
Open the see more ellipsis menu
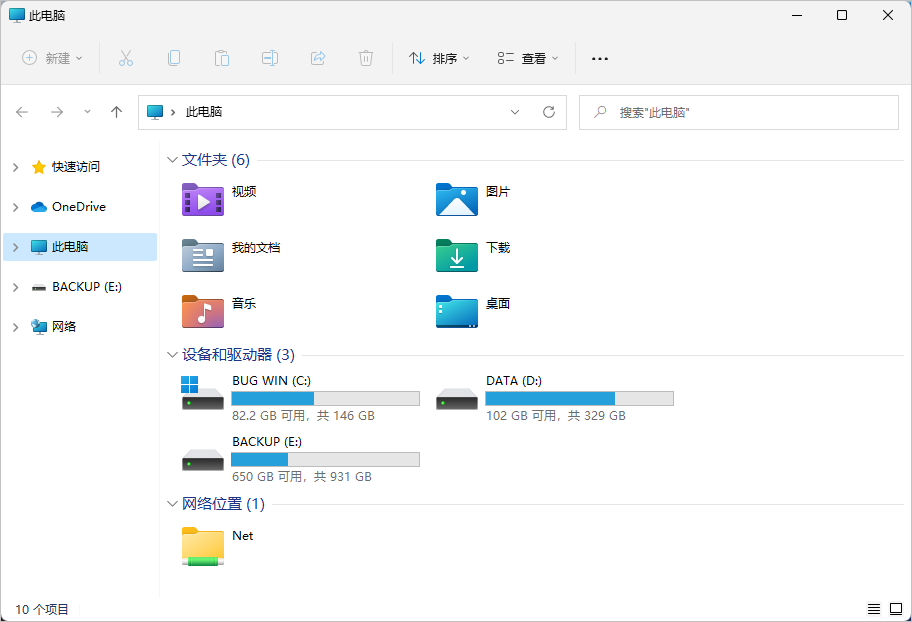pos(600,58)
